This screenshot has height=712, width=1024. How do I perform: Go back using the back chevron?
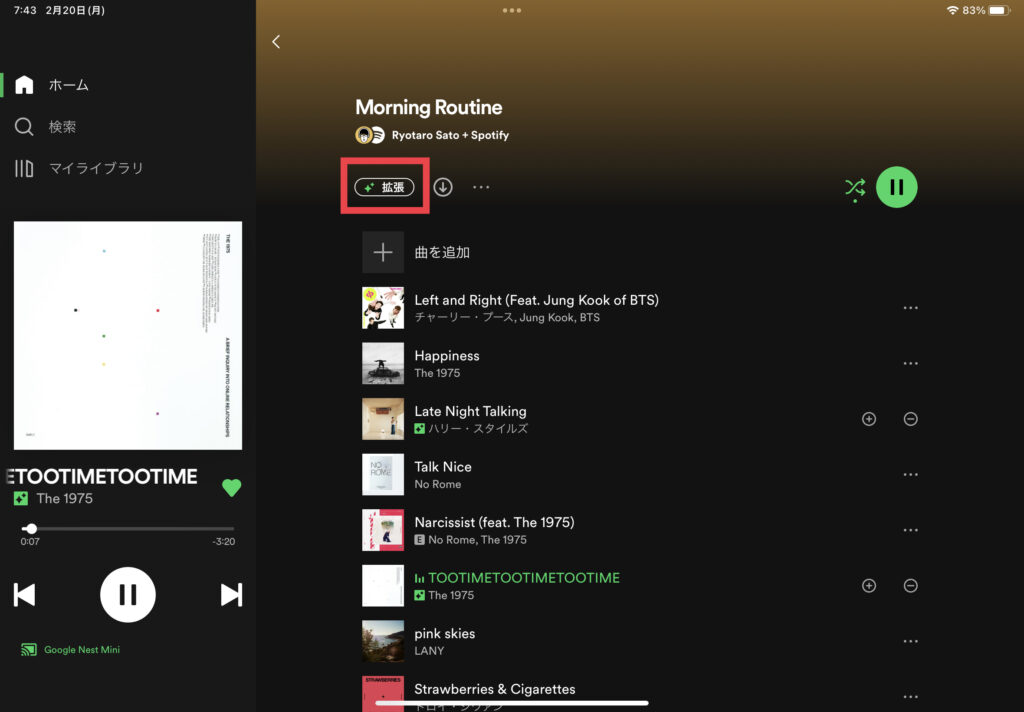pos(276,42)
